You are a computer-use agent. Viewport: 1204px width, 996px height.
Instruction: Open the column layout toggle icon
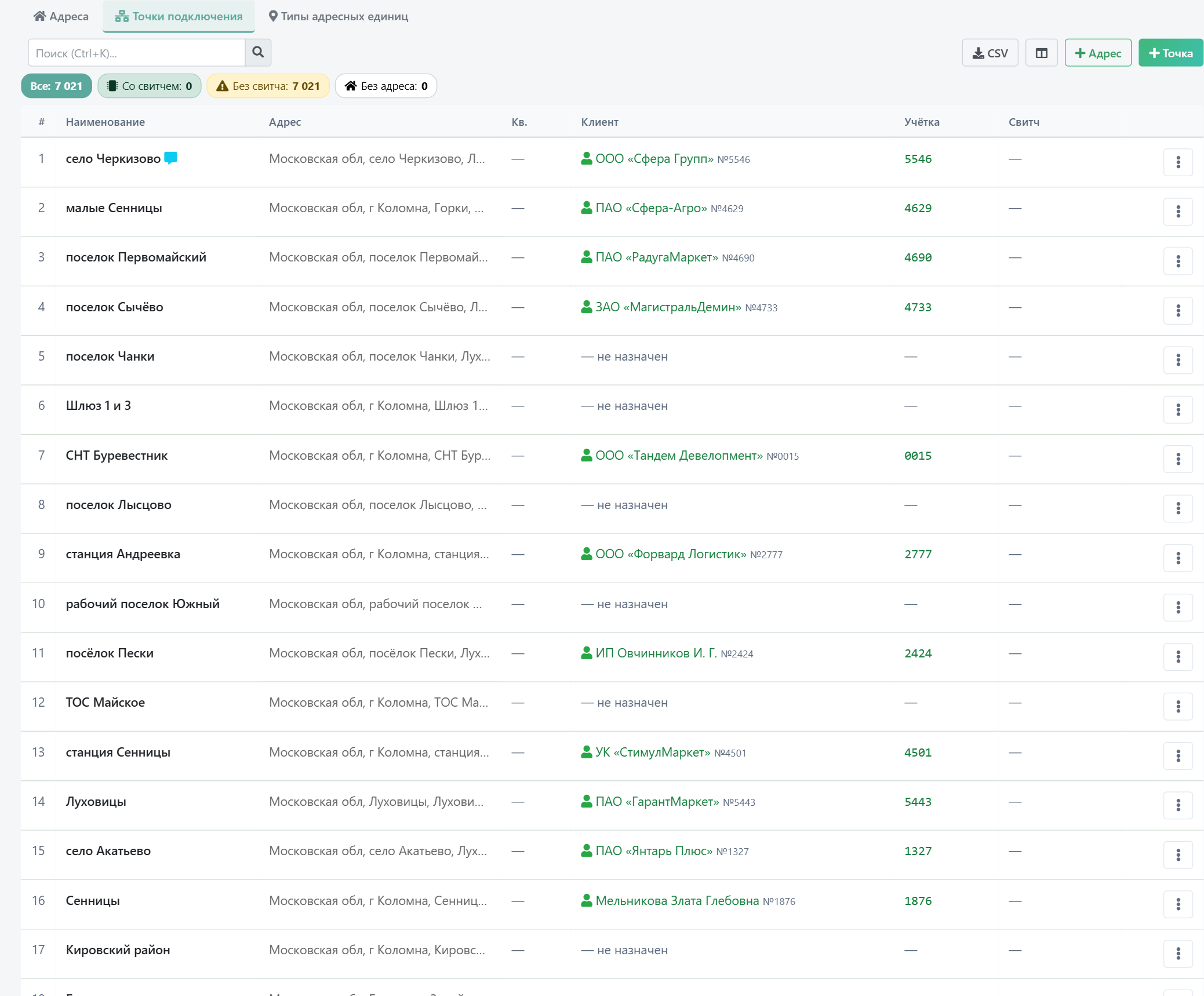(x=1041, y=53)
